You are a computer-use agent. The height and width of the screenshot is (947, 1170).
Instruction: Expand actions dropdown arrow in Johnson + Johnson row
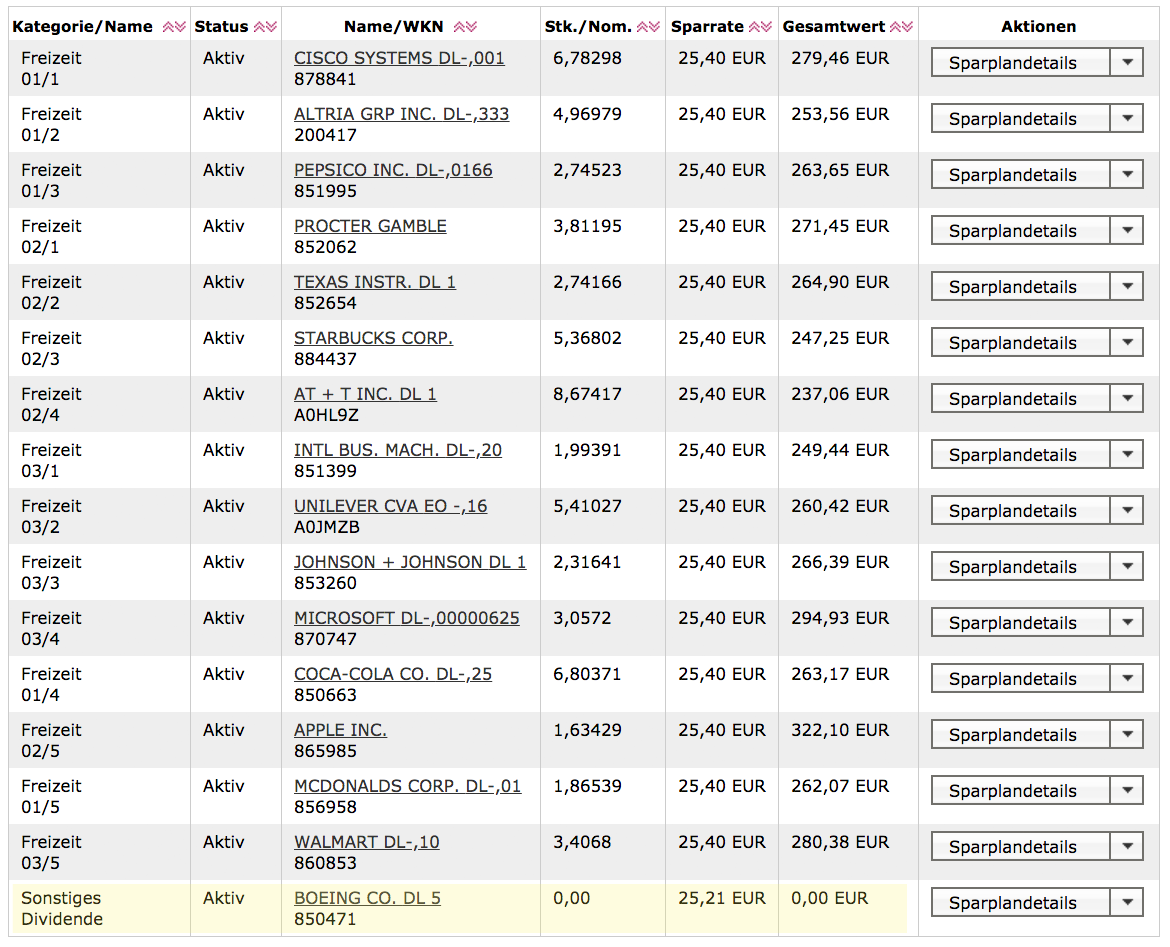click(x=1127, y=566)
